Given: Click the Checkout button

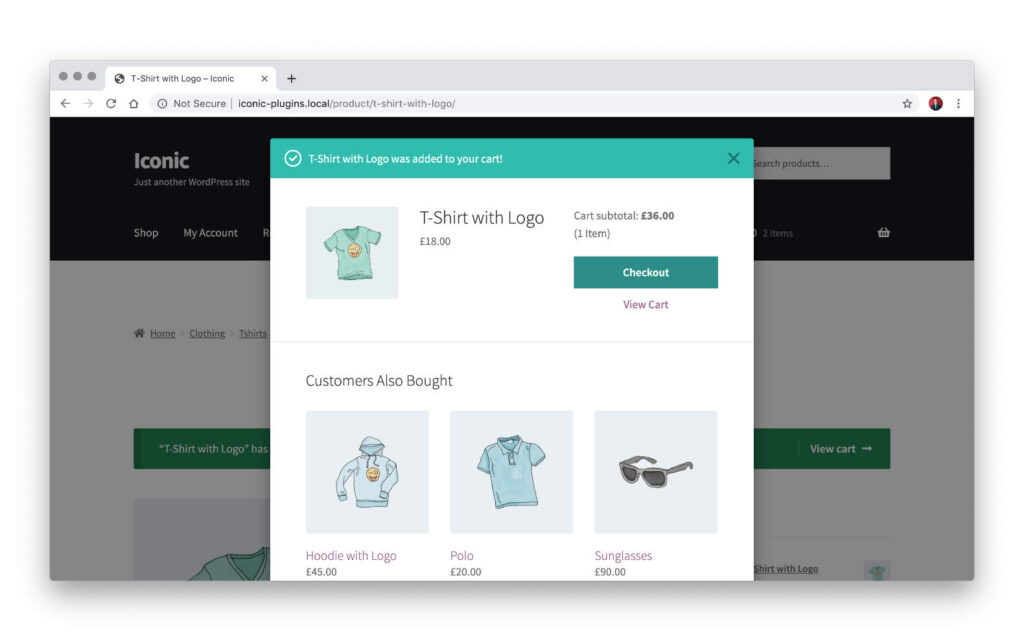Looking at the screenshot, I should tap(645, 272).
